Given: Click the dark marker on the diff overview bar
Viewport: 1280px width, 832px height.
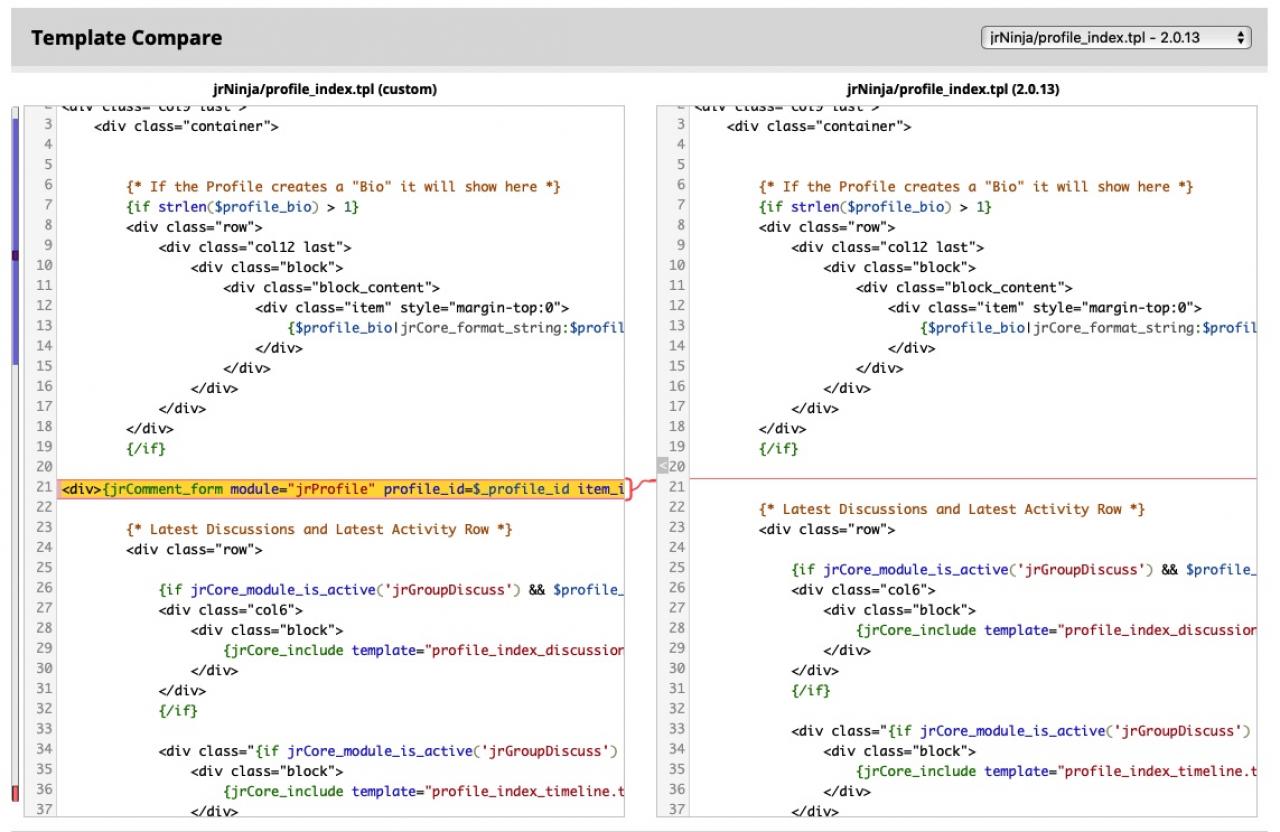Looking at the screenshot, I should (14, 257).
